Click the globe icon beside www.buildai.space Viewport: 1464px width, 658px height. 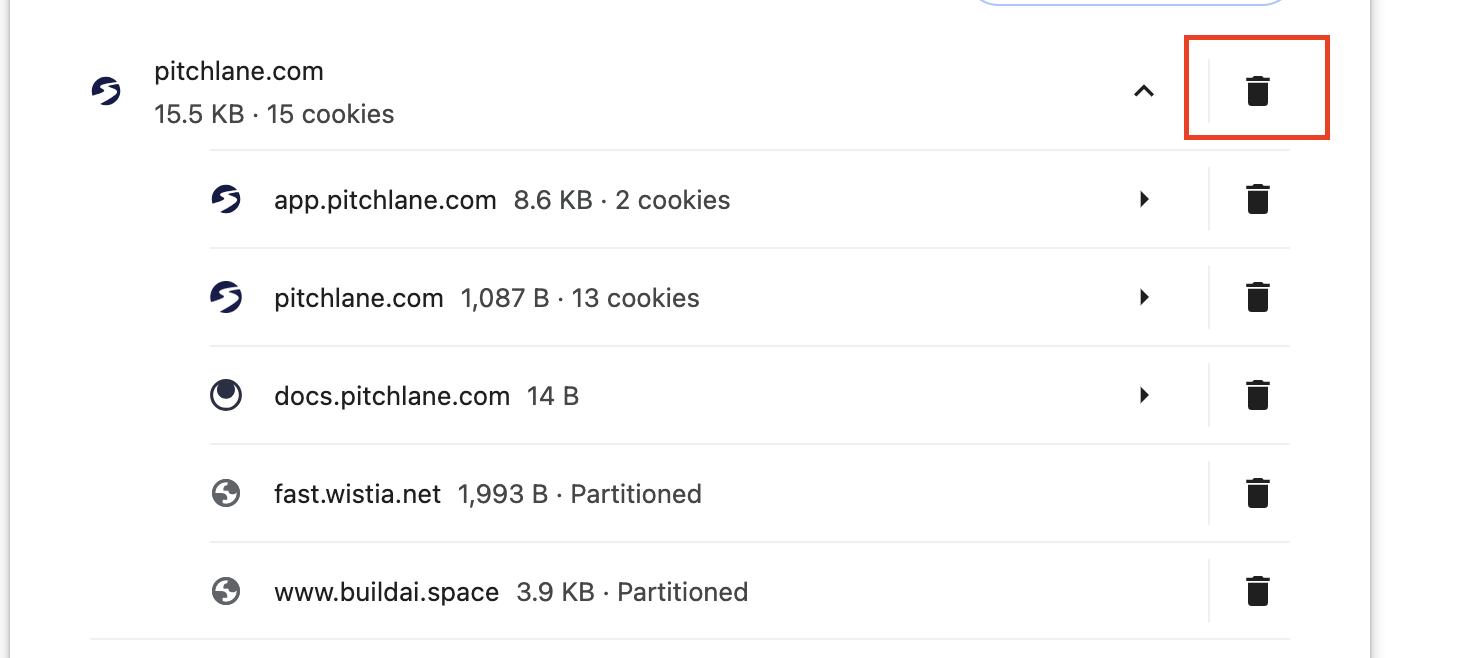(x=226, y=591)
